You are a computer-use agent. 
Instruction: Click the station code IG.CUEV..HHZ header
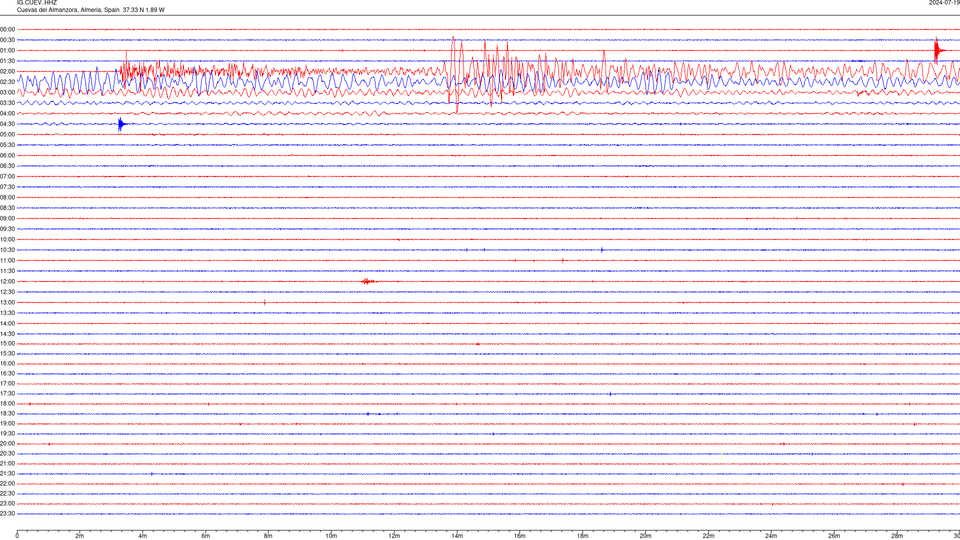point(37,2)
